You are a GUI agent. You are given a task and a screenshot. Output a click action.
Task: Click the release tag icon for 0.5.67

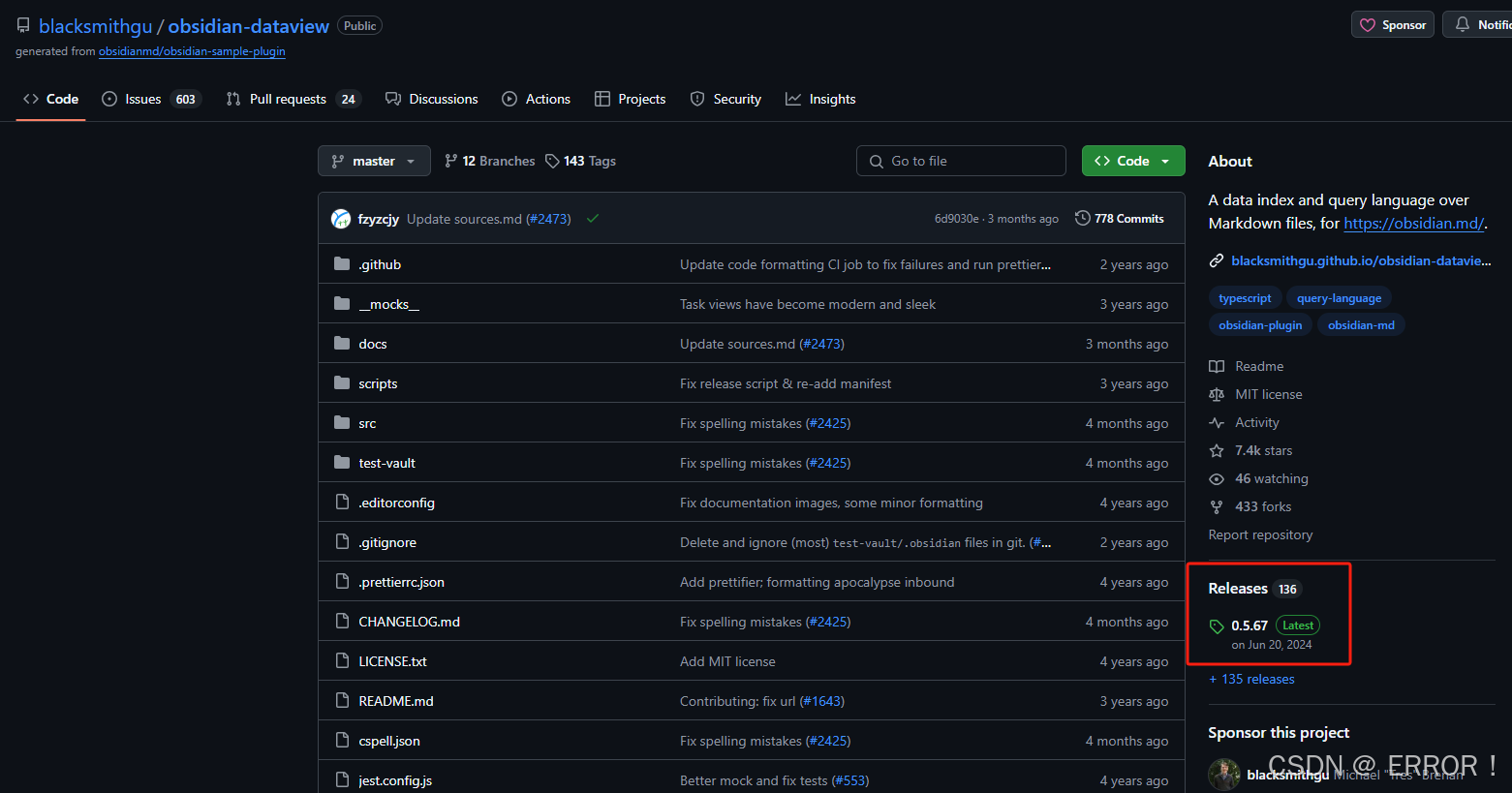[1217, 626]
